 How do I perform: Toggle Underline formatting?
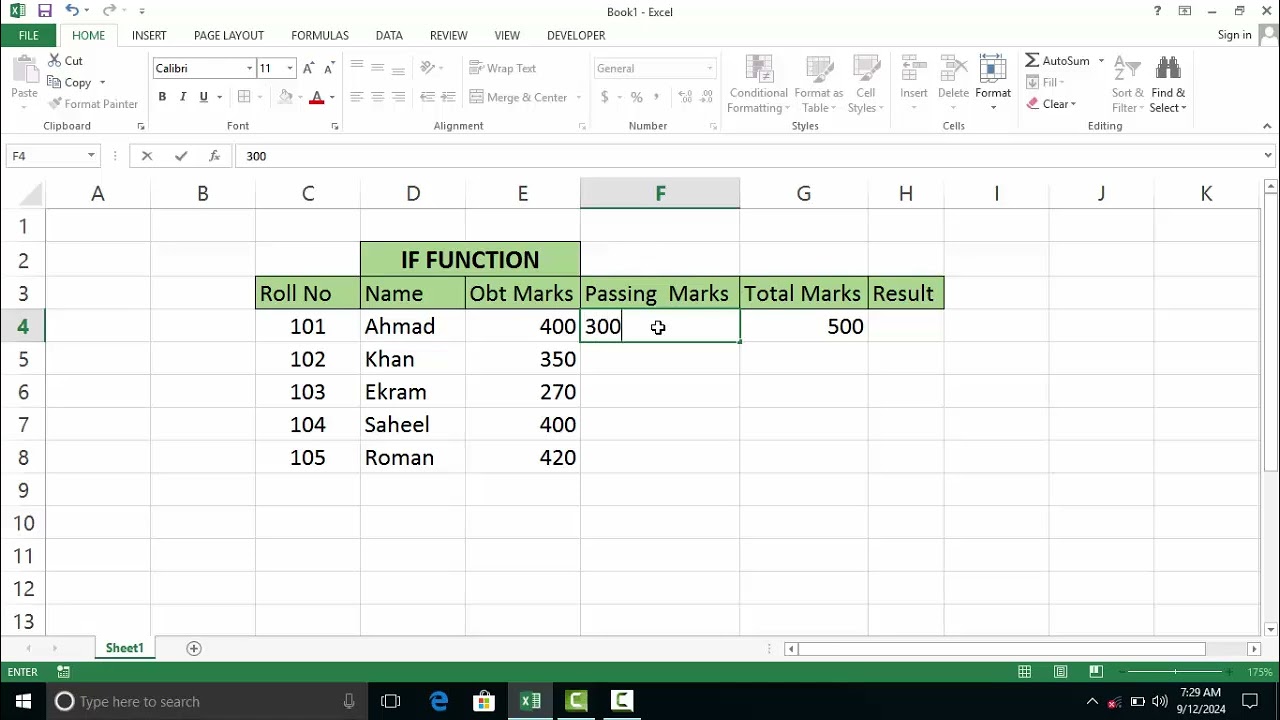pos(203,97)
